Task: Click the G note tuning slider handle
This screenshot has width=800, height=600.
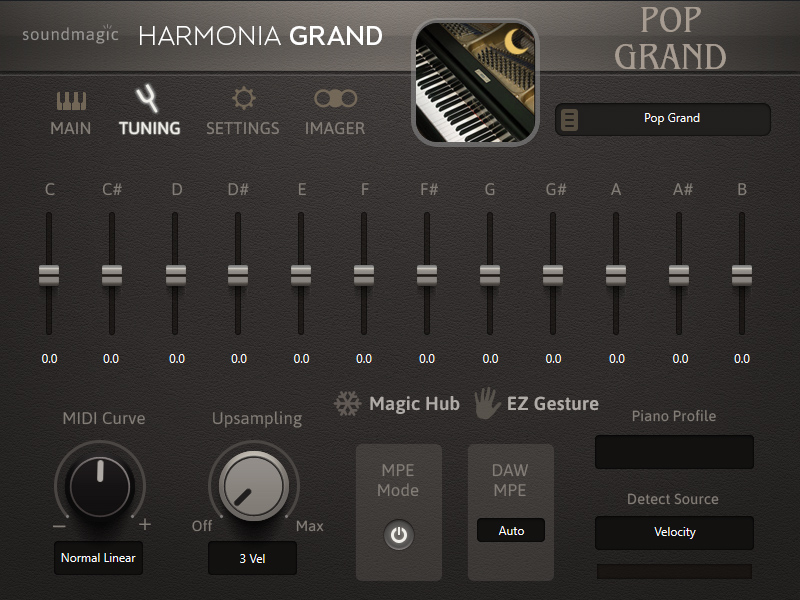Action: tap(490, 275)
